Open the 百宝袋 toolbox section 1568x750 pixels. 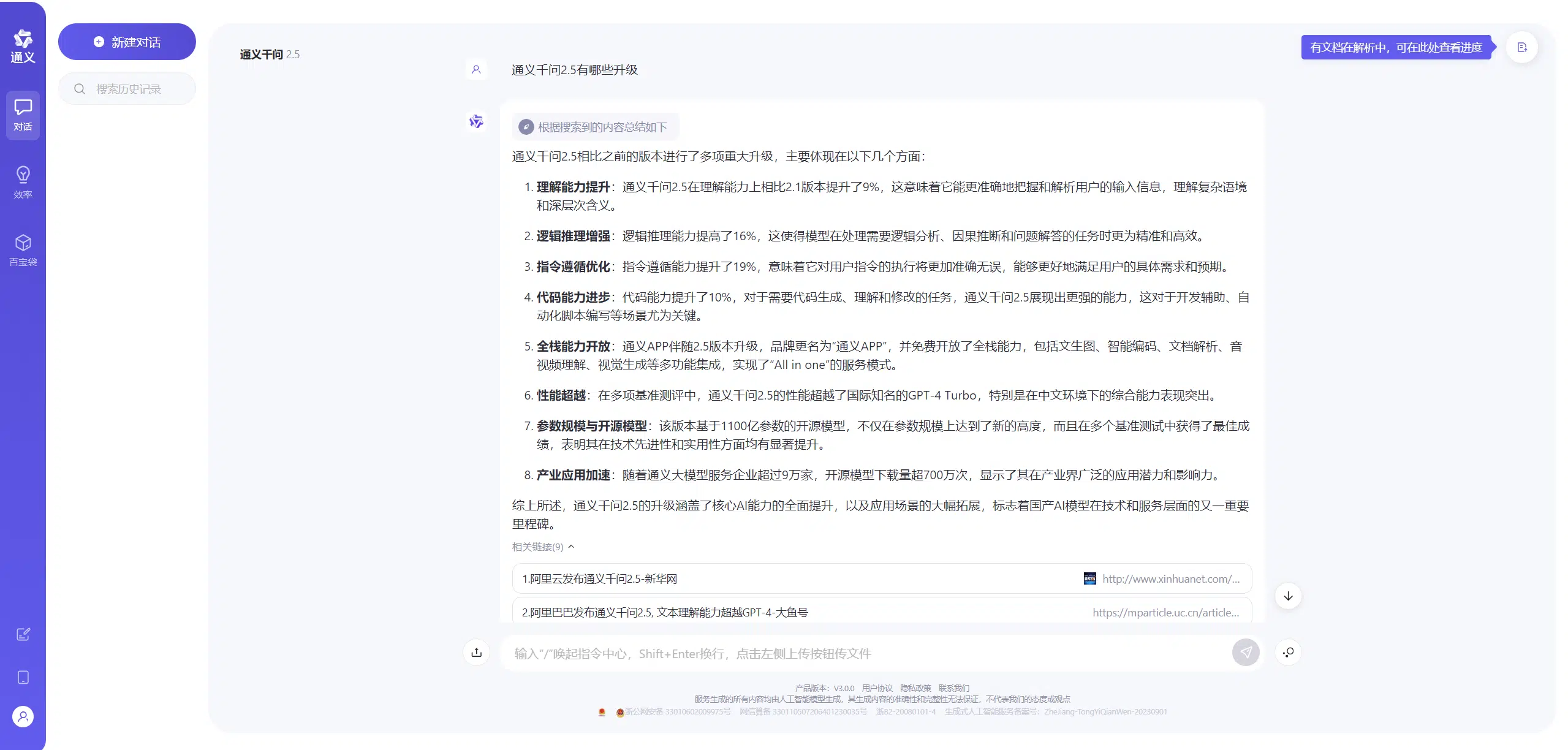coord(23,250)
